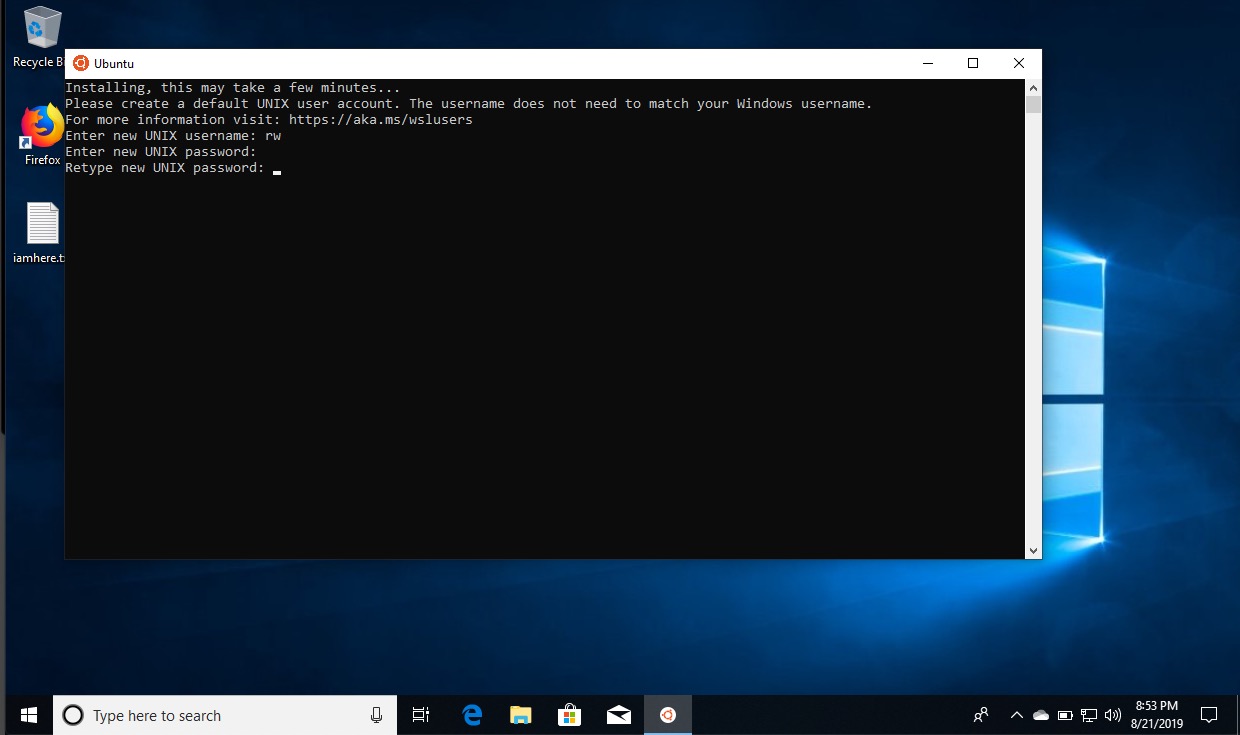Image resolution: width=1240 pixels, height=735 pixels.
Task: Click the terminal scrollbar up arrow
Action: point(1033,88)
